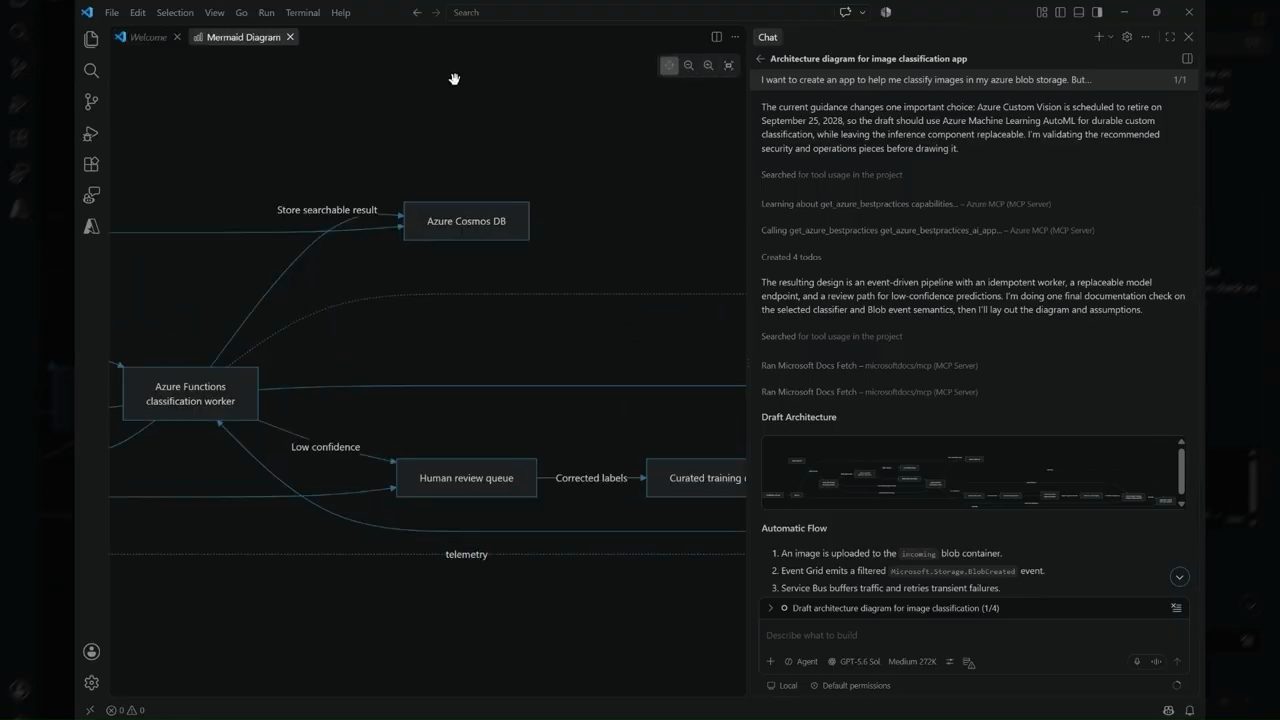1280x720 pixels.
Task: Open the Azure view in activity bar
Action: click(91, 226)
